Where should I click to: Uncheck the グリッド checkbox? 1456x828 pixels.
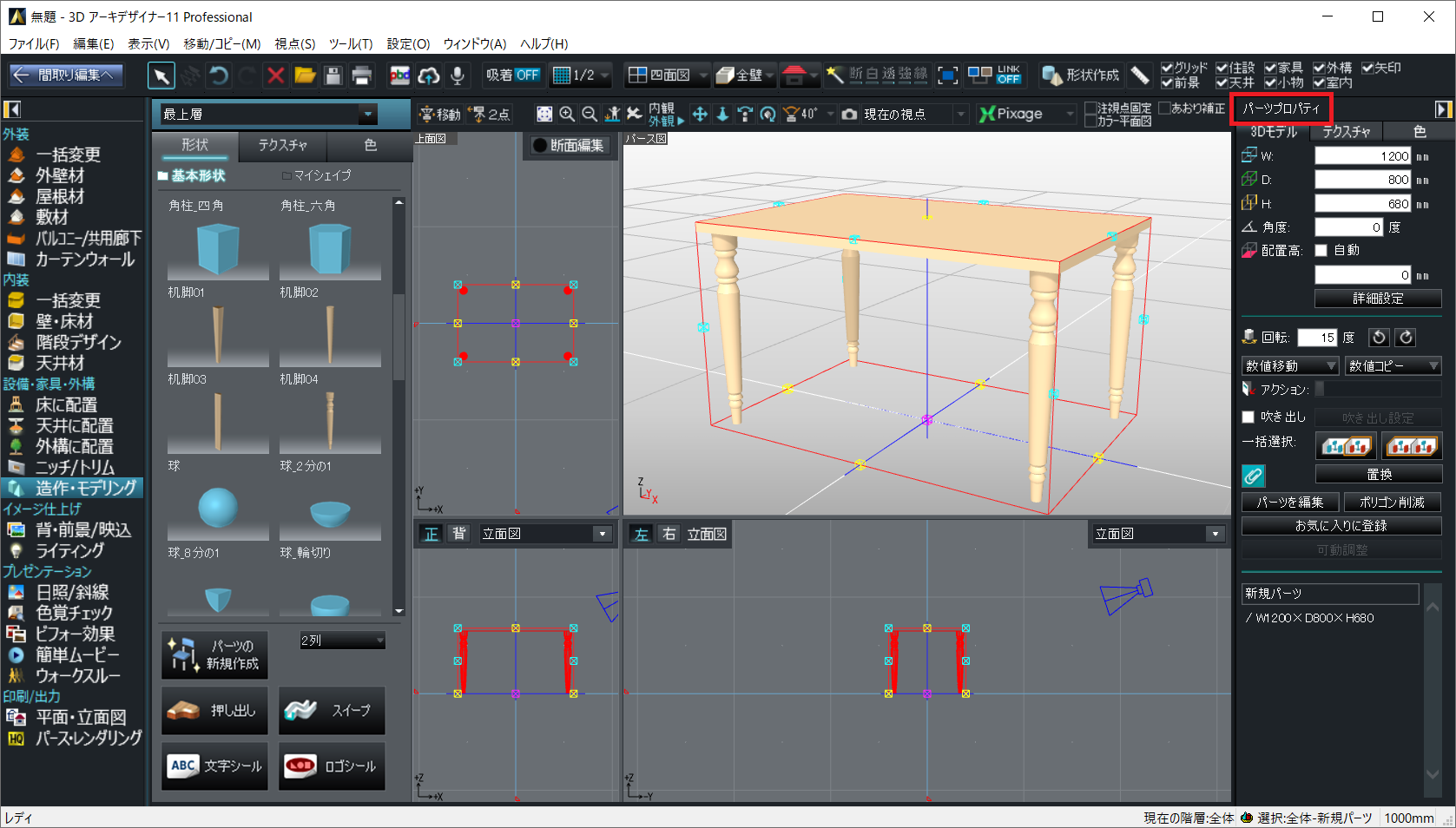1167,68
